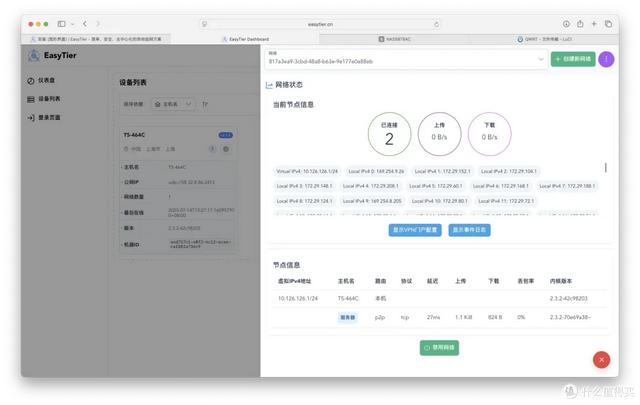
Task: Click the 上传 0 B/s circle indicator
Action: pyautogui.click(x=440, y=134)
